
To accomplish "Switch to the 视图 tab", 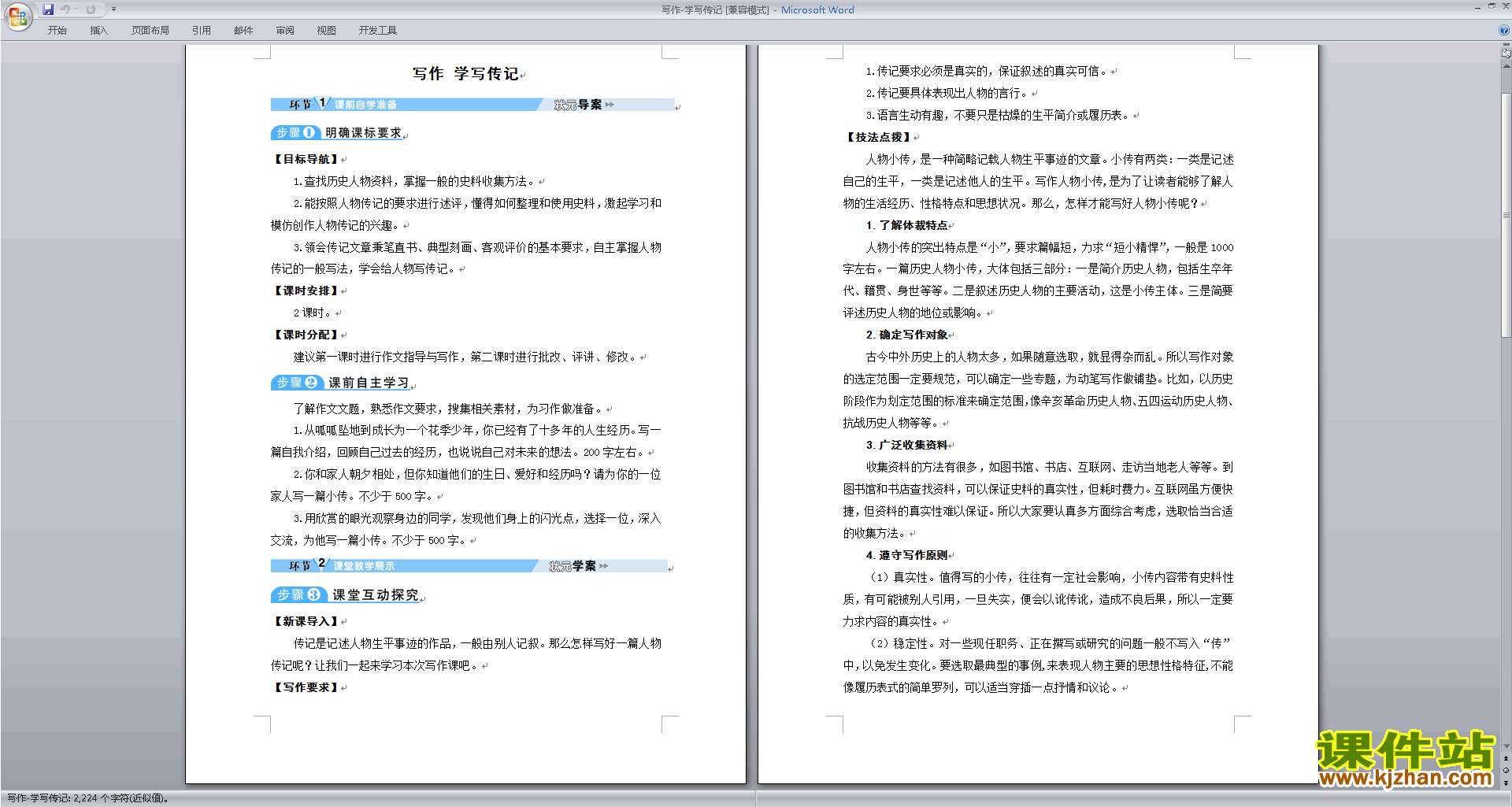I will tap(327, 31).
